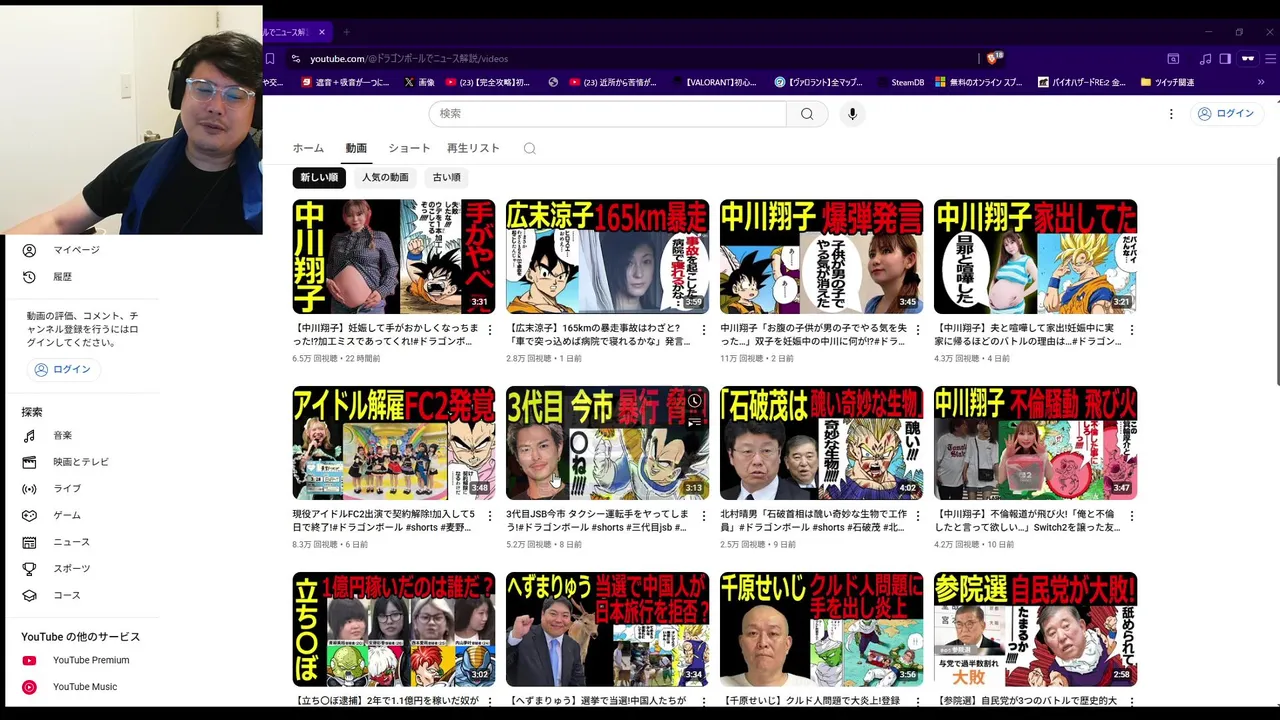Viewport: 1280px width, 720px height.
Task: Open options menu for 【中川翔子】妊娠して手がおかしく video
Action: (489, 329)
